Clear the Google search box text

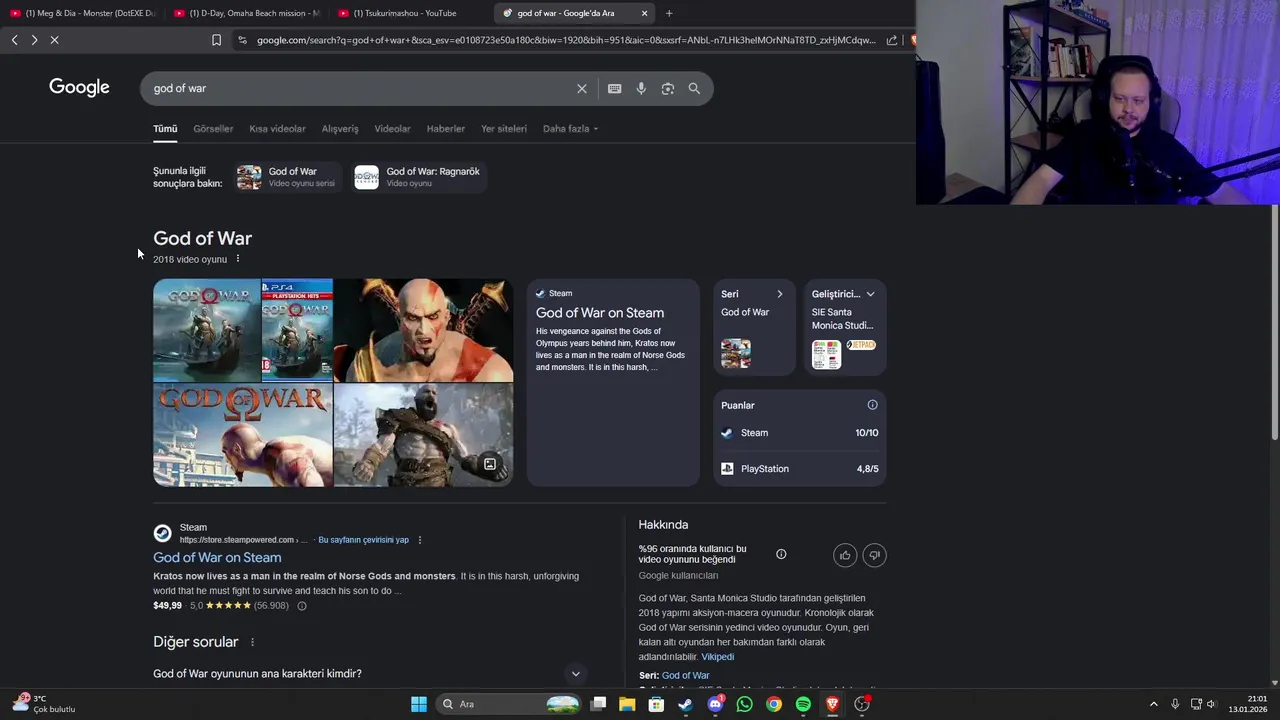click(582, 88)
